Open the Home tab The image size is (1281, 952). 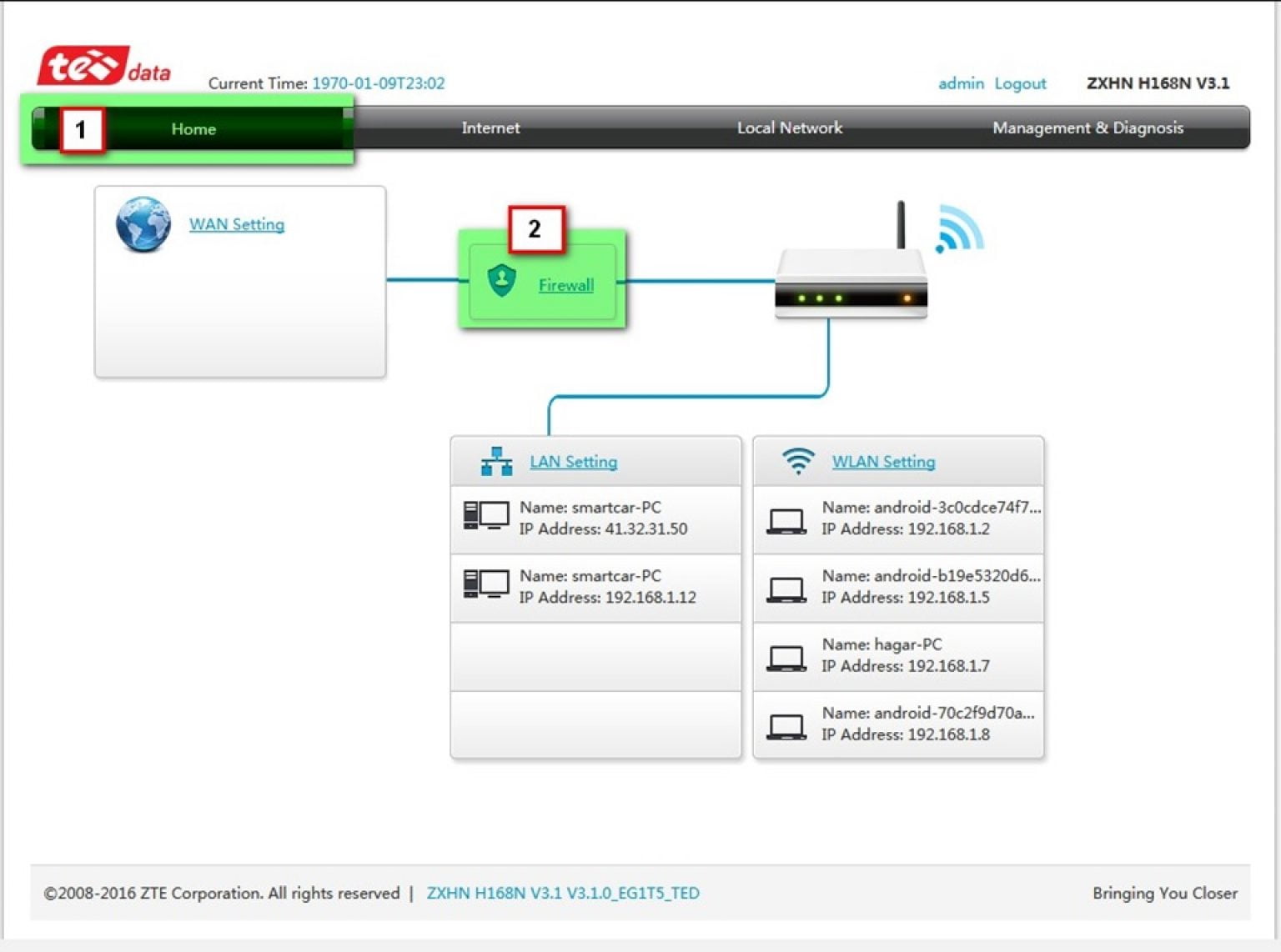(193, 129)
